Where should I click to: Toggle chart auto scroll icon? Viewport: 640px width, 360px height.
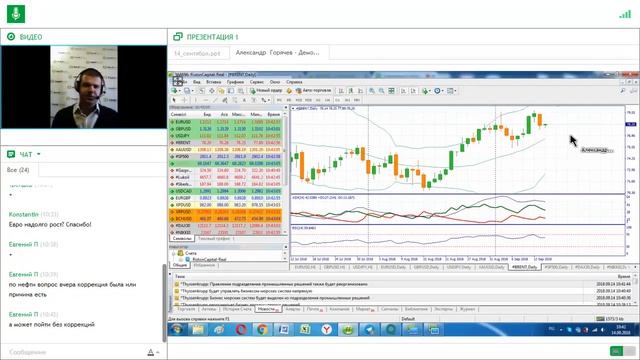403,91
